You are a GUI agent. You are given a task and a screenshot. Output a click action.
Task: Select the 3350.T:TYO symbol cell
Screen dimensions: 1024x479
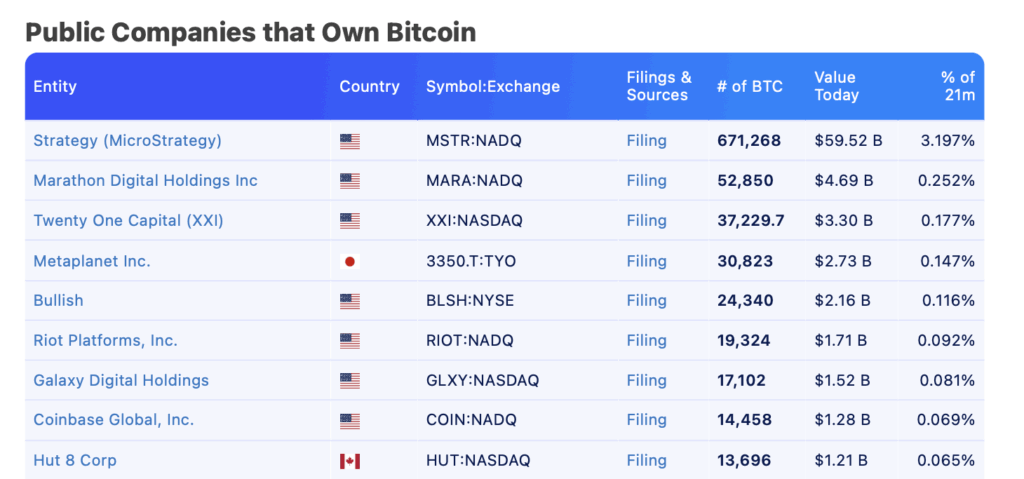coord(471,261)
